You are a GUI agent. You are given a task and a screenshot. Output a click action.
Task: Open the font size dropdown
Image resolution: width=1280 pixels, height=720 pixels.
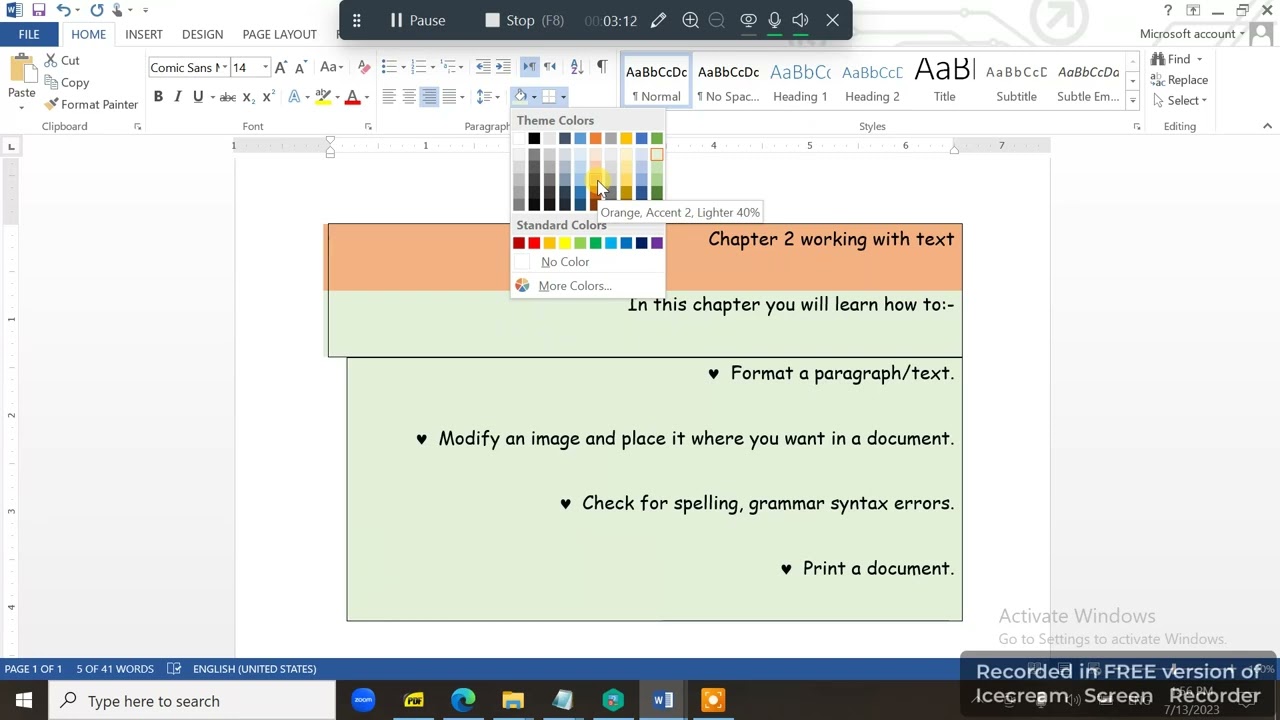coord(265,67)
